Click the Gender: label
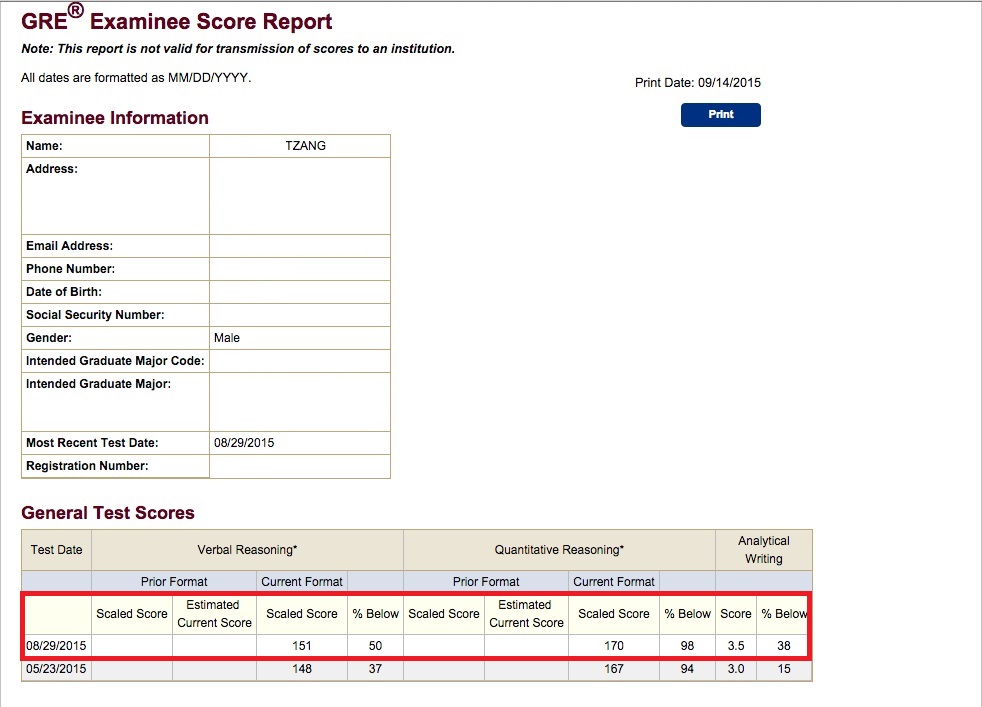982x707 pixels. pyautogui.click(x=49, y=338)
